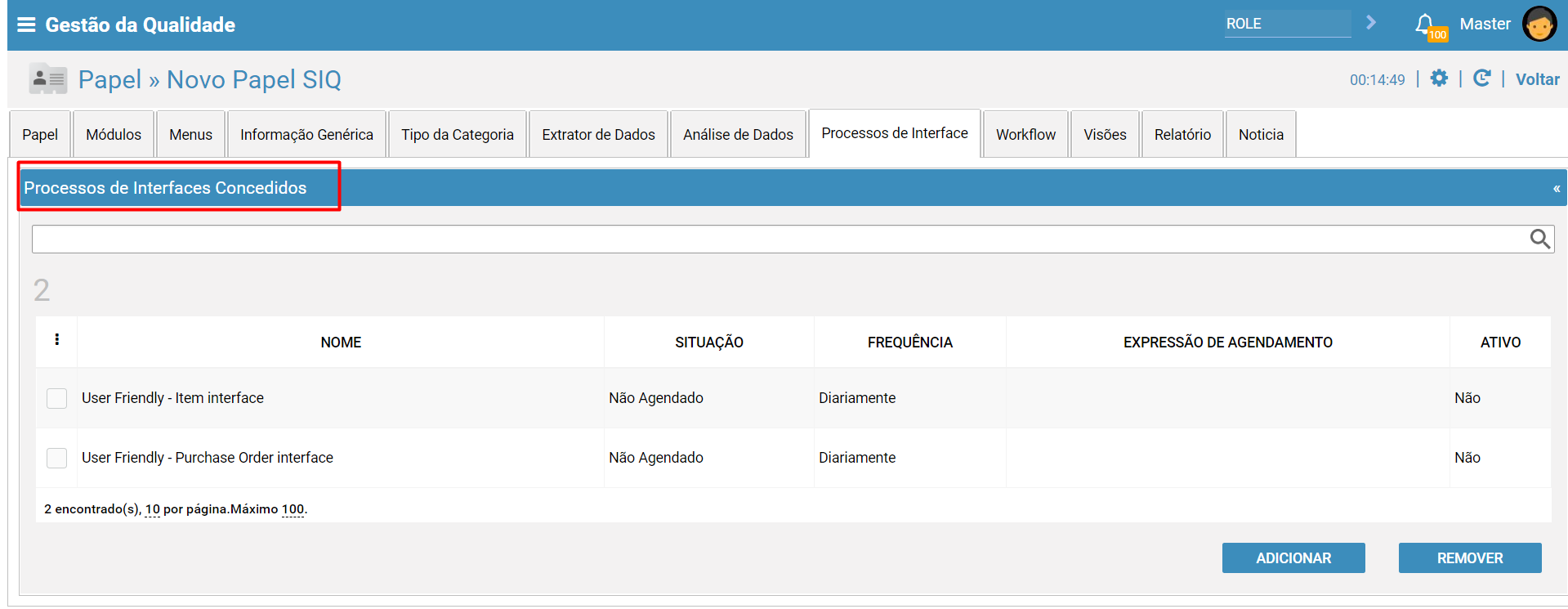Click the Master user avatar

1539,24
